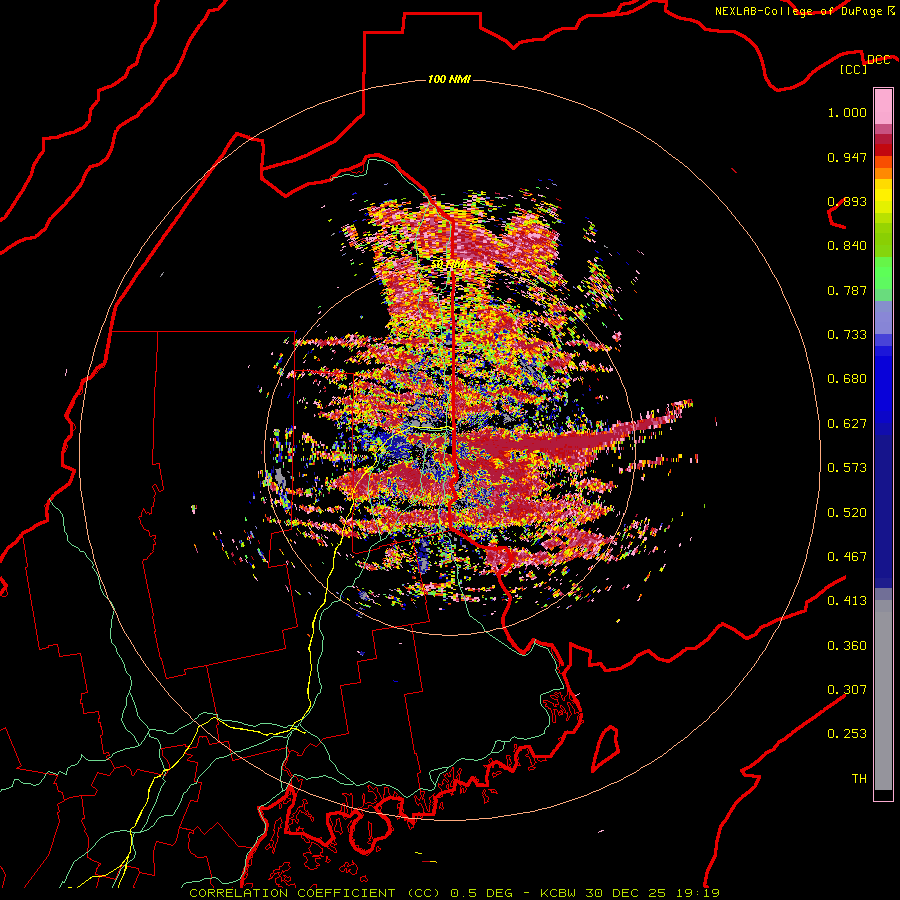This screenshot has width=900, height=900.
Task: Click the 100 NMI range ring label
Action: (x=449, y=79)
